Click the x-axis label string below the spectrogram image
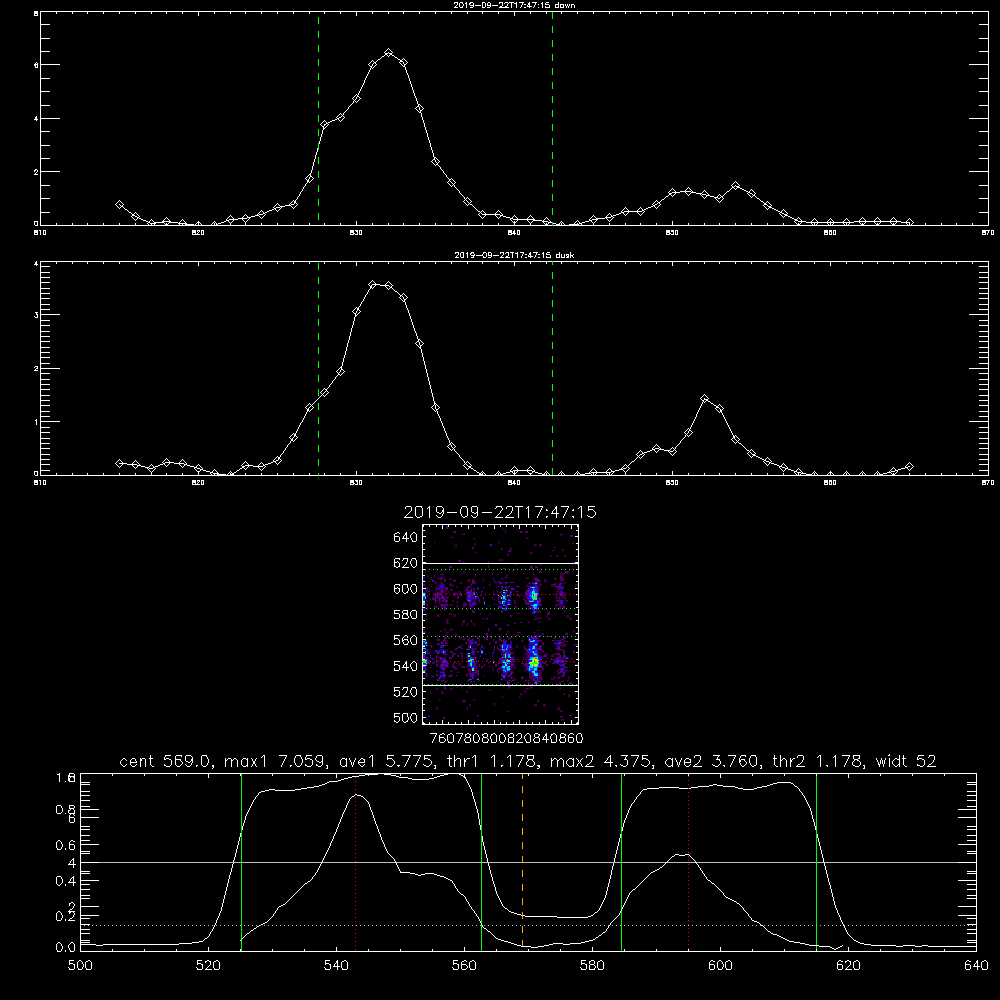 [506, 738]
